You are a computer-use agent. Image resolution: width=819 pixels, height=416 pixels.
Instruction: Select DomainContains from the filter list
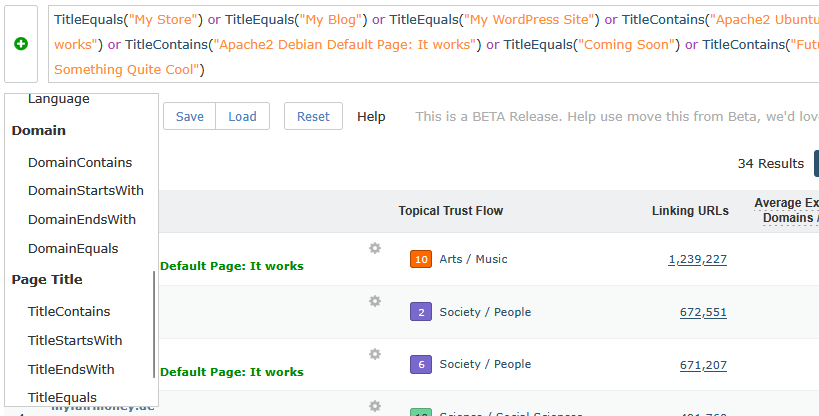[80, 162]
